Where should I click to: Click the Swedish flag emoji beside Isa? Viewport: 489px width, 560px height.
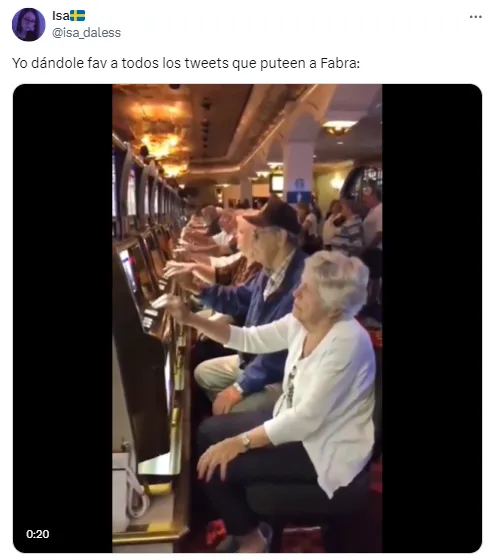[x=78, y=16]
